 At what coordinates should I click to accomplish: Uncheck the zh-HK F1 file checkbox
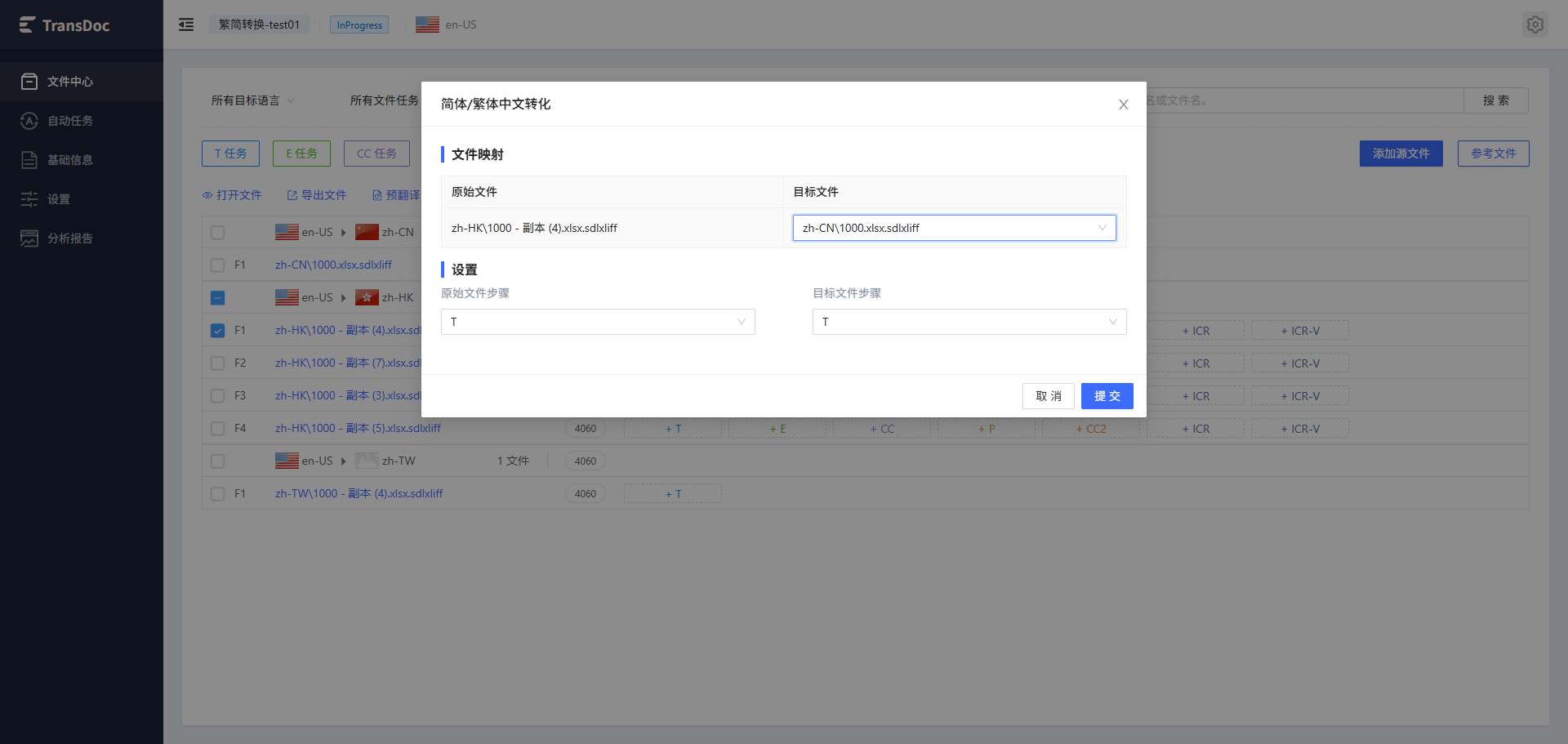tap(217, 331)
